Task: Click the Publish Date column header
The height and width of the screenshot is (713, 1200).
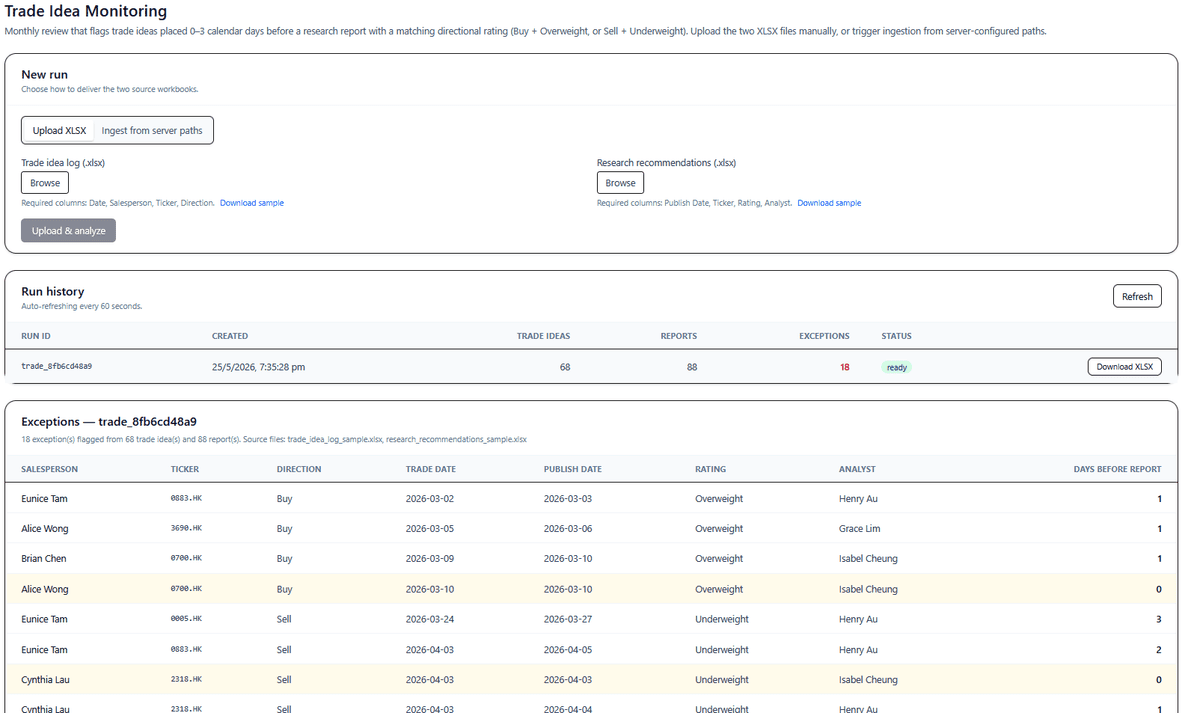Action: pos(573,469)
